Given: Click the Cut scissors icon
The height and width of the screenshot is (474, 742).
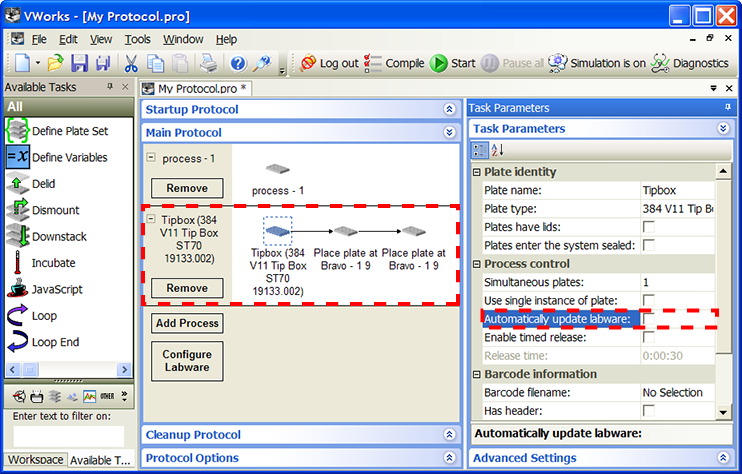Looking at the screenshot, I should pos(131,63).
